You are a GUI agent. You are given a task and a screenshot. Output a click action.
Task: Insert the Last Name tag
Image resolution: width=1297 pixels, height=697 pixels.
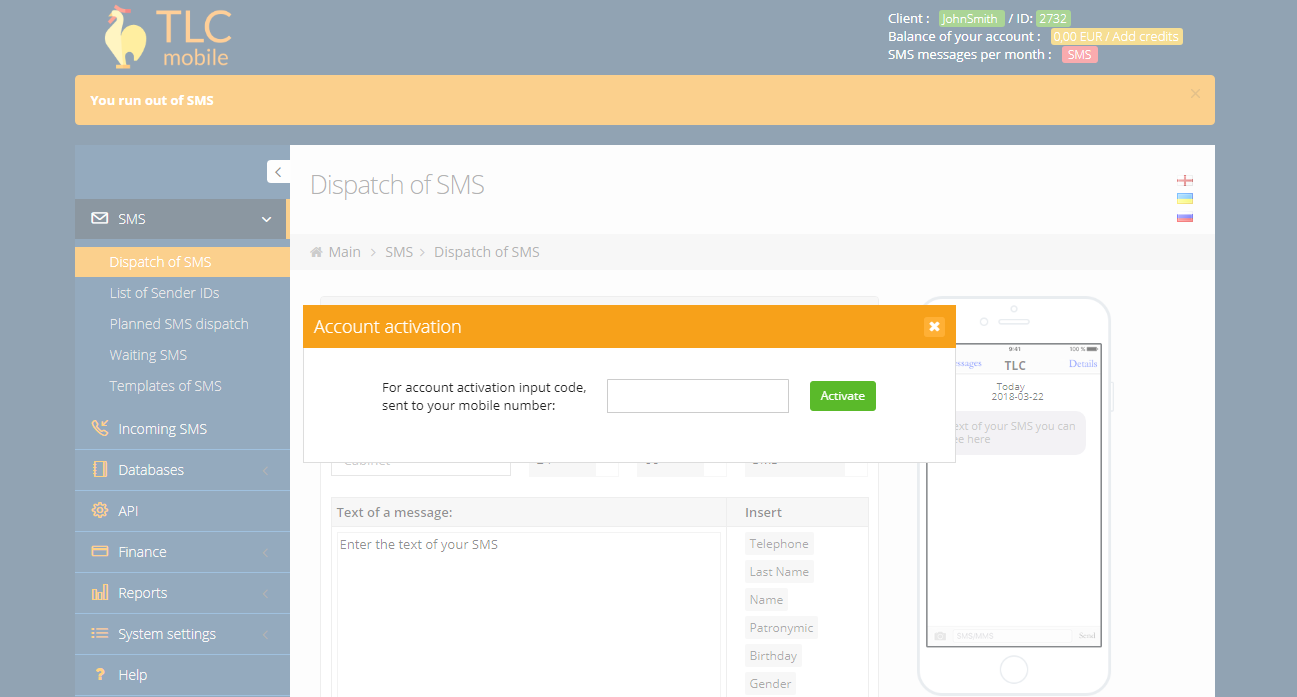point(779,572)
